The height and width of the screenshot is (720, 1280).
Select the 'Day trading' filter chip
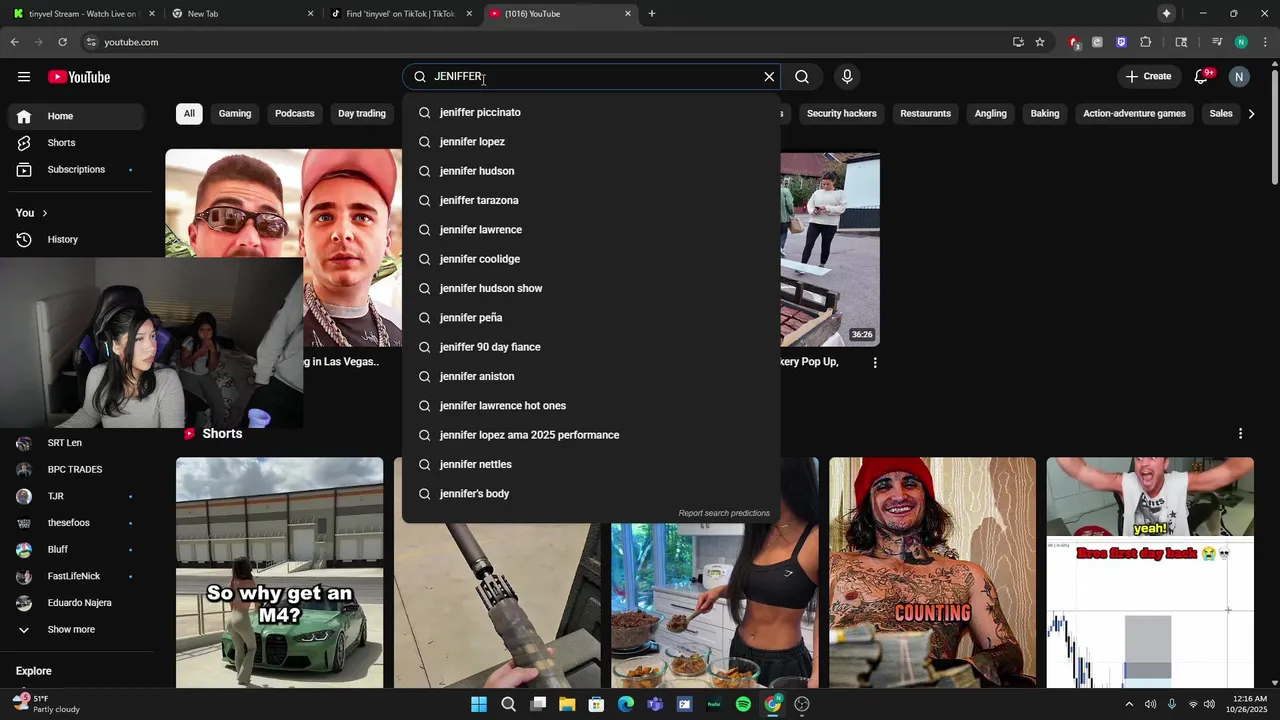pos(362,113)
